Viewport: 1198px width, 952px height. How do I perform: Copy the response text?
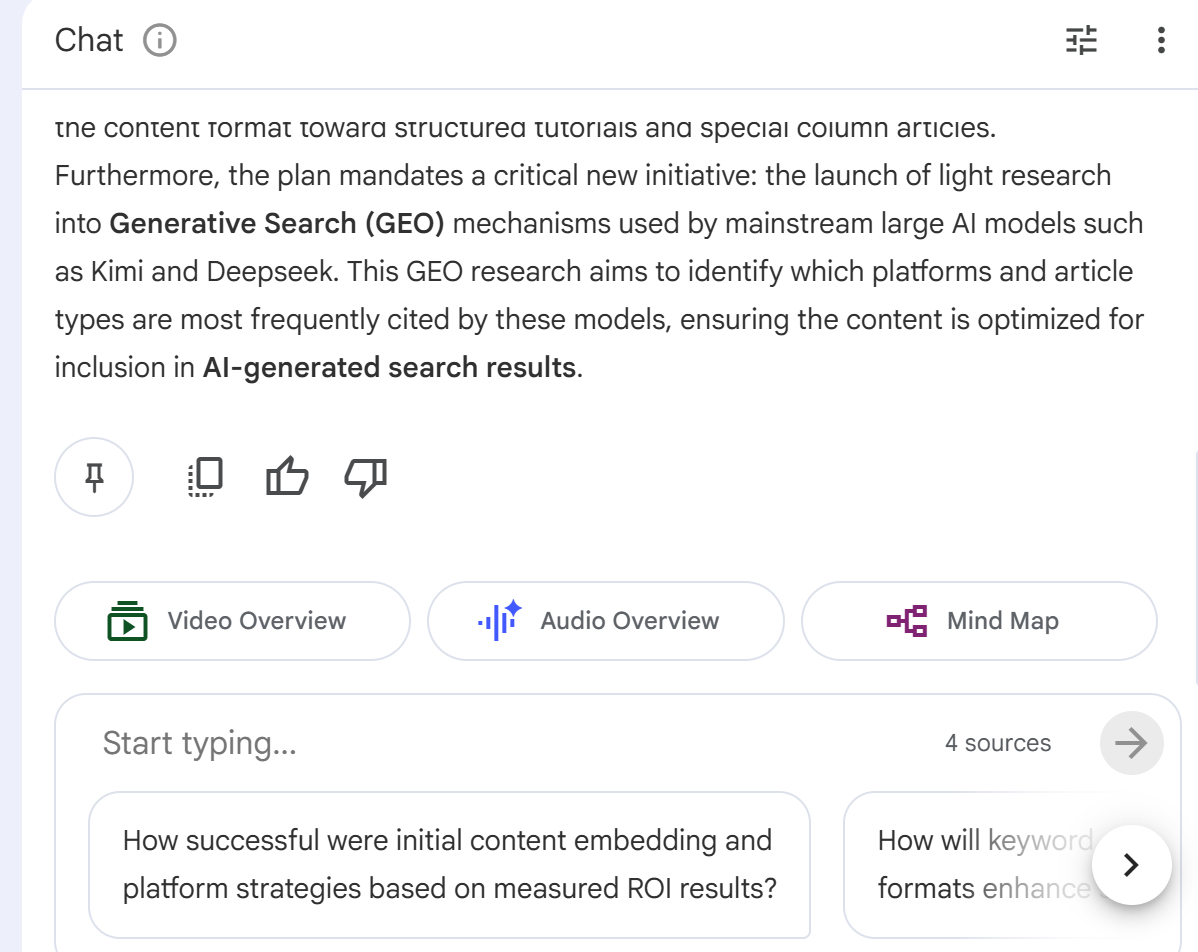coord(206,478)
